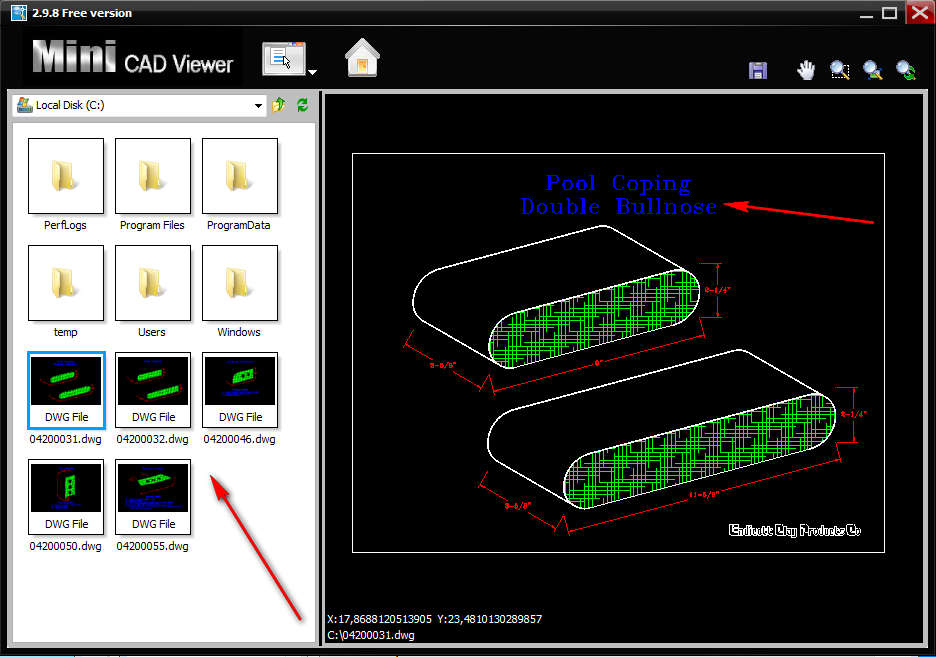
Task: Click the Zoom Extents refresh magnifier icon
Action: coord(905,70)
